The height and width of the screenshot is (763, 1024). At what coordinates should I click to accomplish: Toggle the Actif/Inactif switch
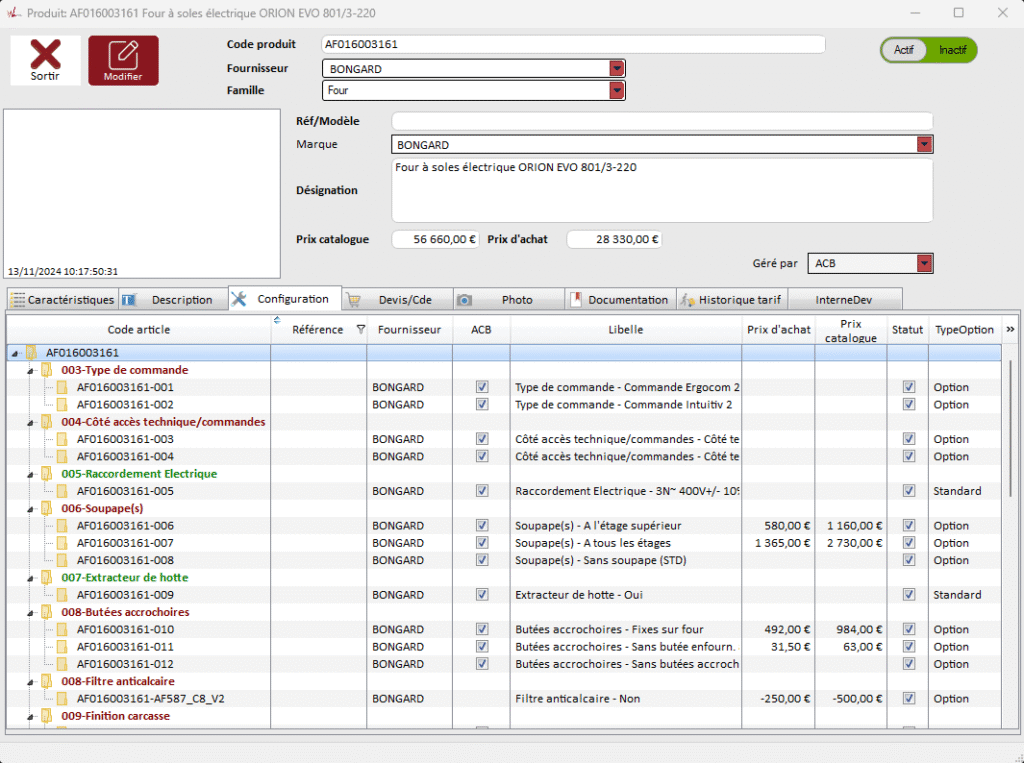(928, 50)
